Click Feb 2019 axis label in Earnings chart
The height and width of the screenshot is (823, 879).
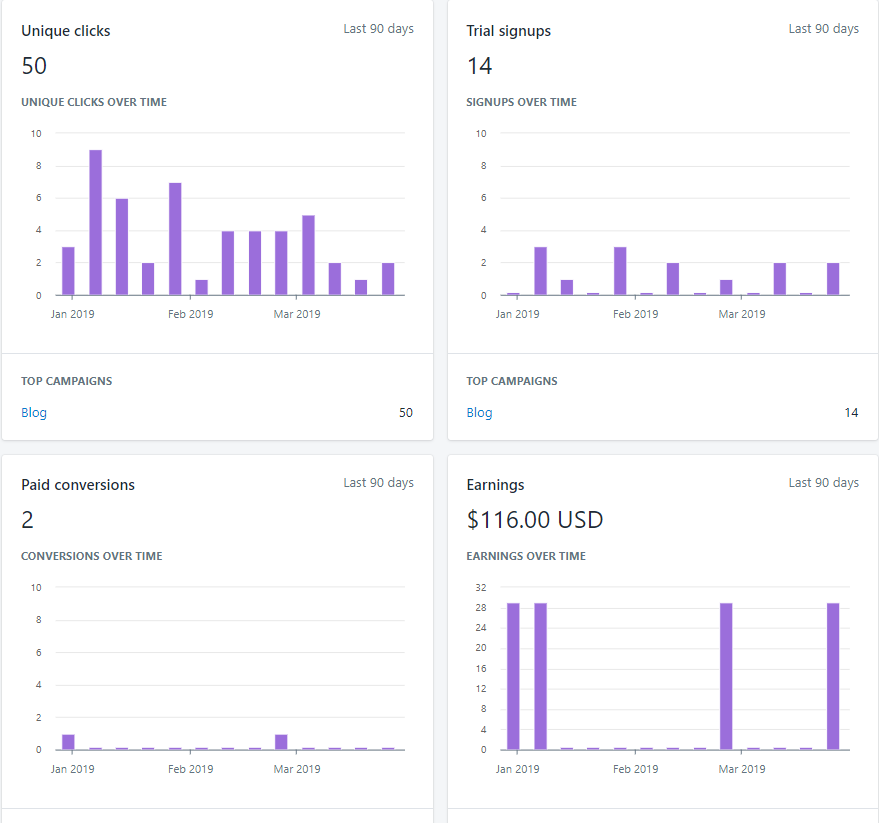[x=635, y=769]
